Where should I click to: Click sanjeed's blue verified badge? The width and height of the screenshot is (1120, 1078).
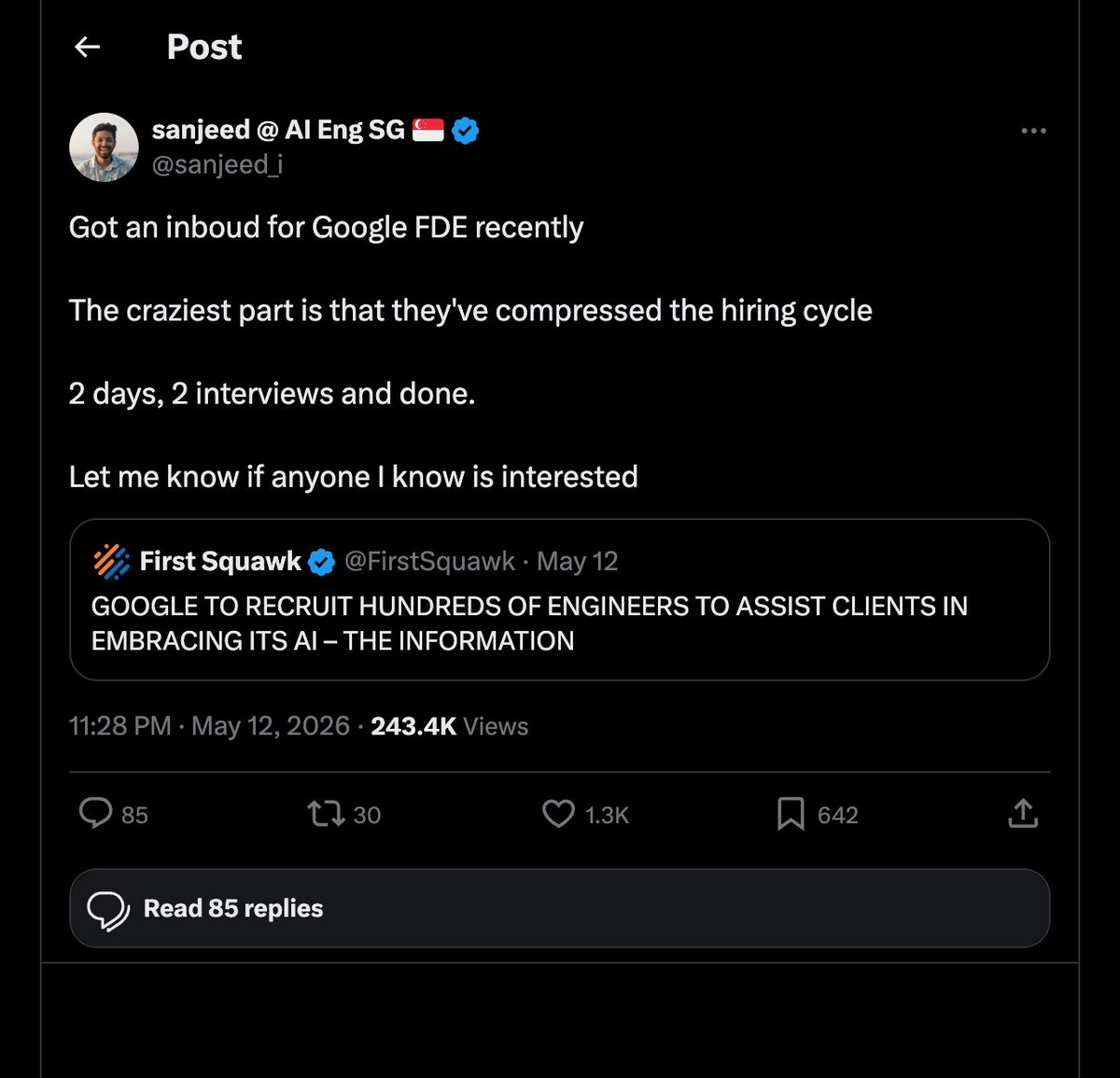click(x=465, y=131)
